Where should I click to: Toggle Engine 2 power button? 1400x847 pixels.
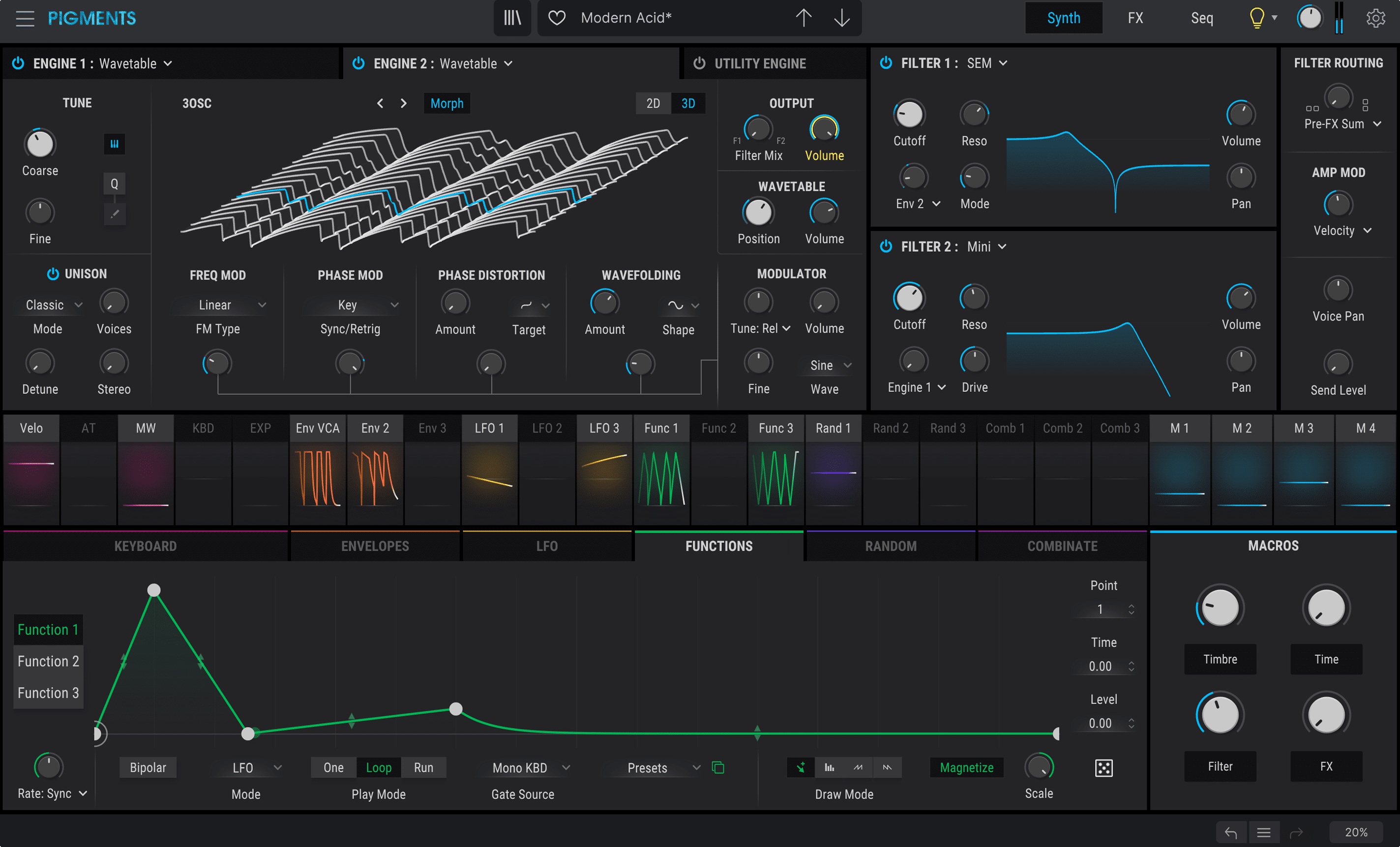click(358, 63)
